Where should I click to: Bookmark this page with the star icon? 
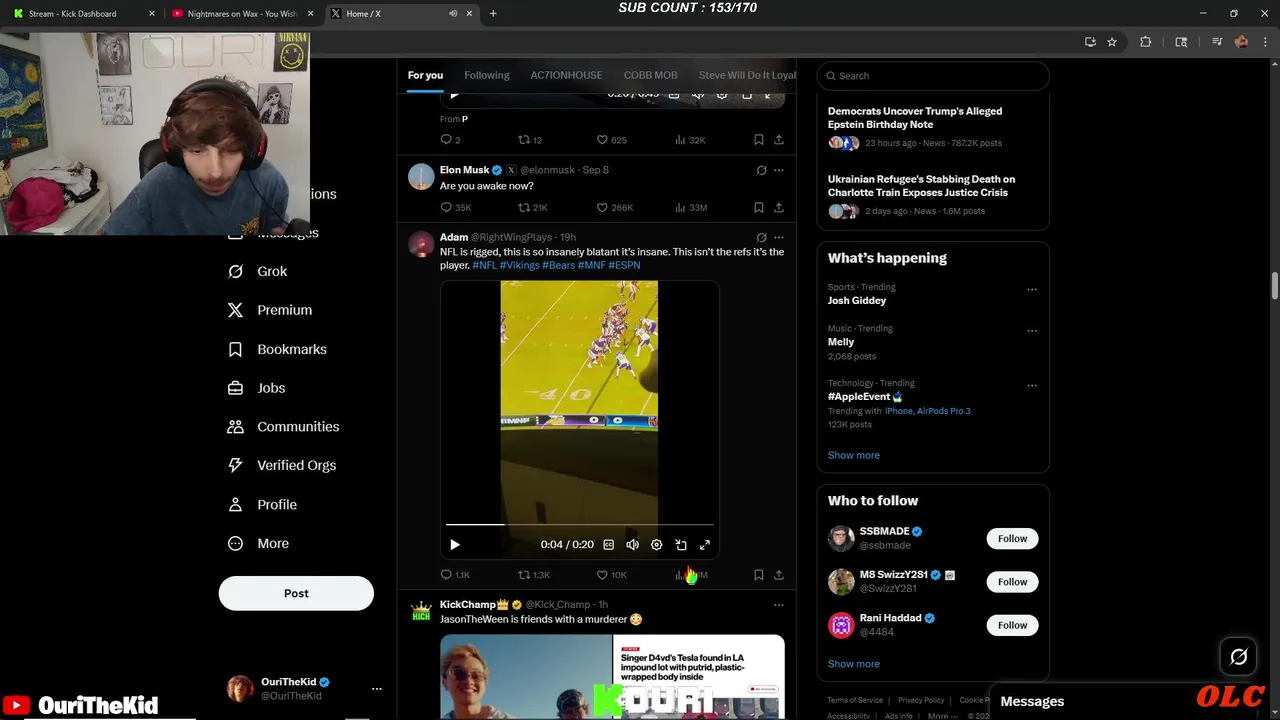[x=1112, y=42]
